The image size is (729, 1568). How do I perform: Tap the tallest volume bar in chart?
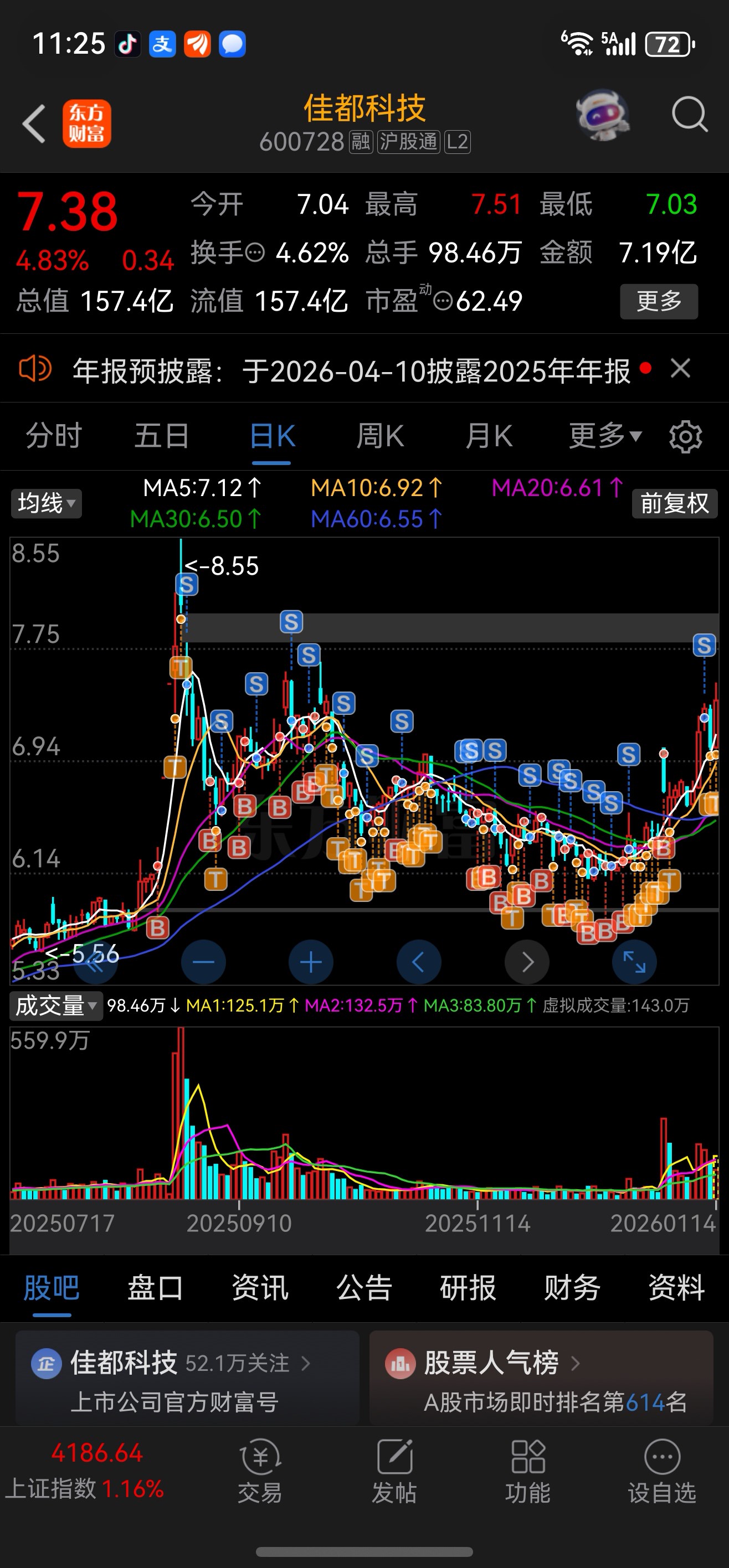(180, 1113)
